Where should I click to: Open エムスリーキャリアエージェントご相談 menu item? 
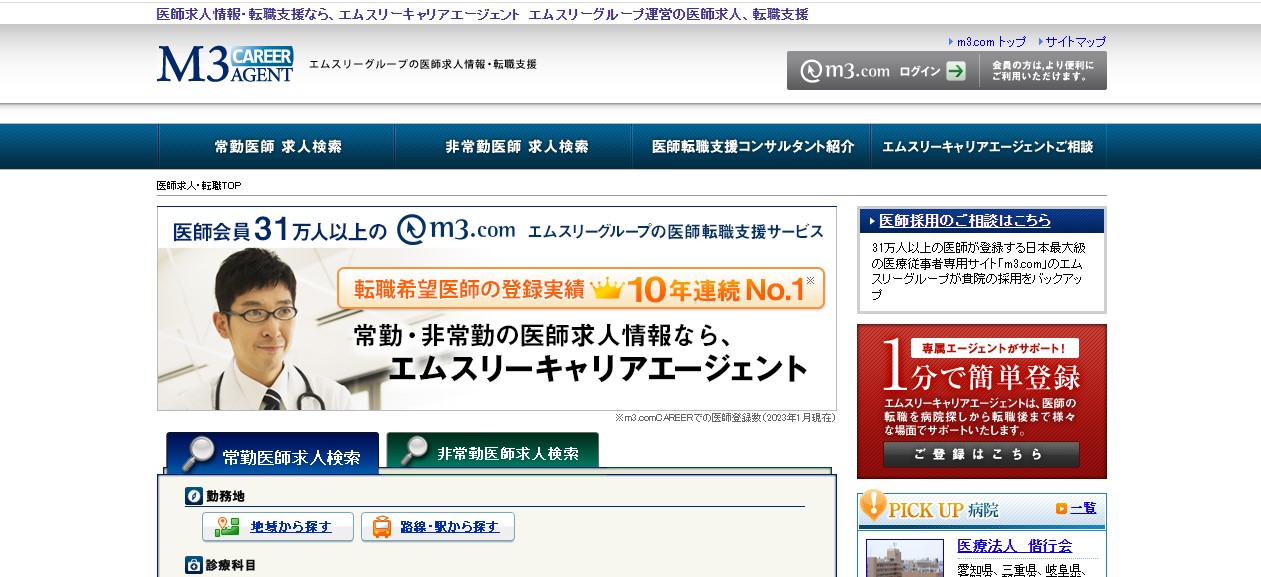click(x=988, y=146)
